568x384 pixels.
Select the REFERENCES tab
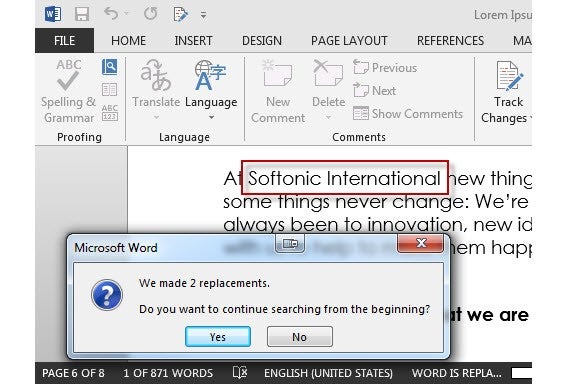point(450,41)
